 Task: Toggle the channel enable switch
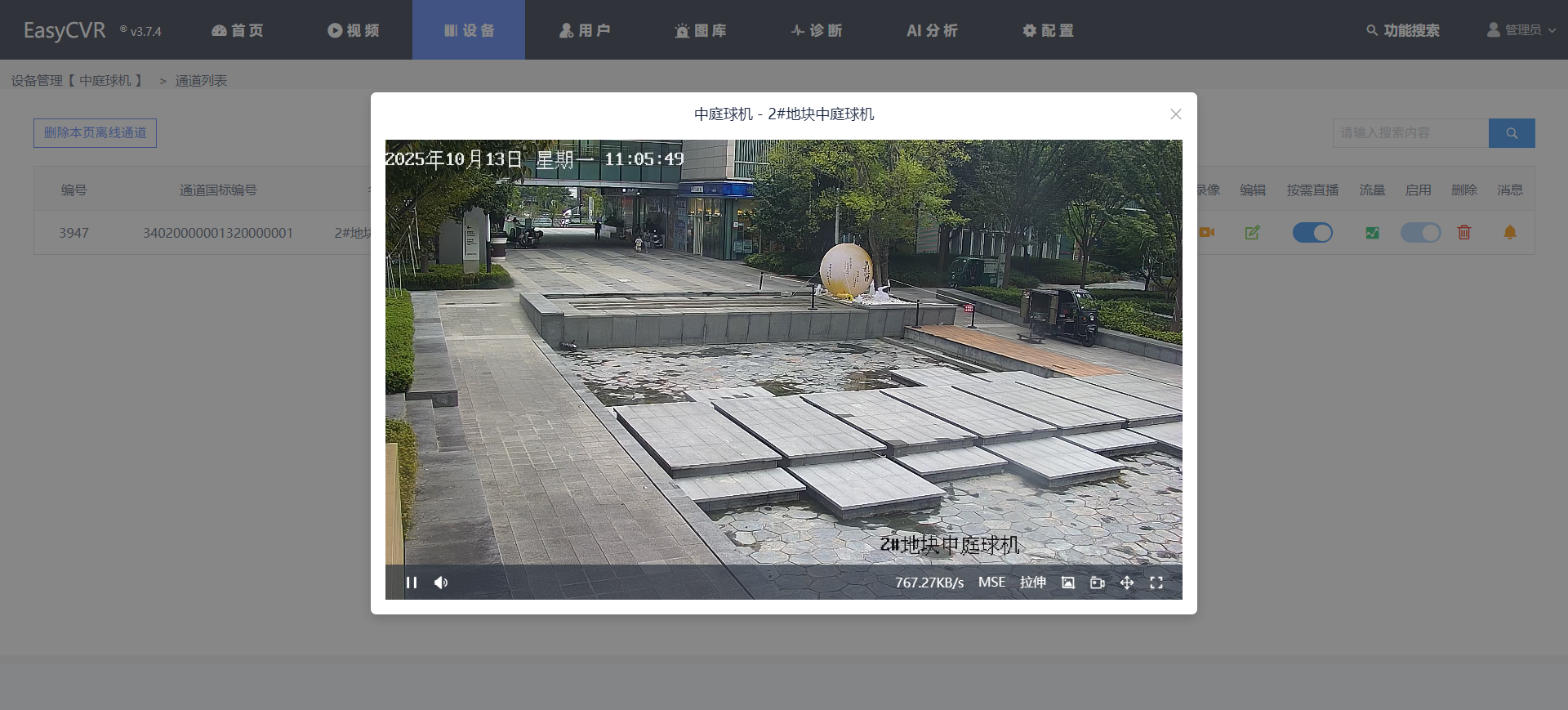pos(1420,233)
